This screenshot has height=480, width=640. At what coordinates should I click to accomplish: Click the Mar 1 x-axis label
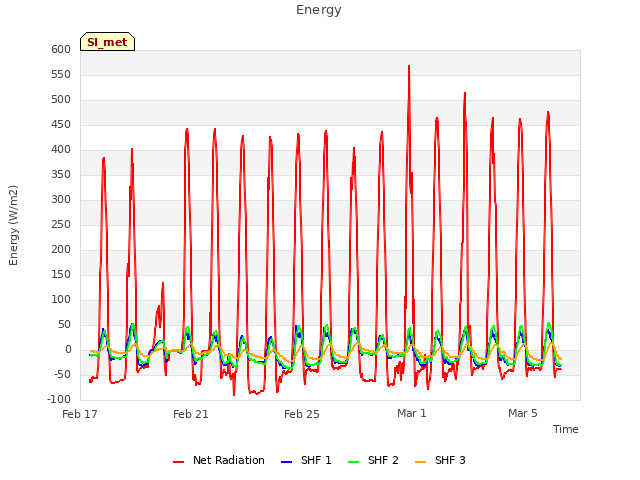[x=412, y=413]
